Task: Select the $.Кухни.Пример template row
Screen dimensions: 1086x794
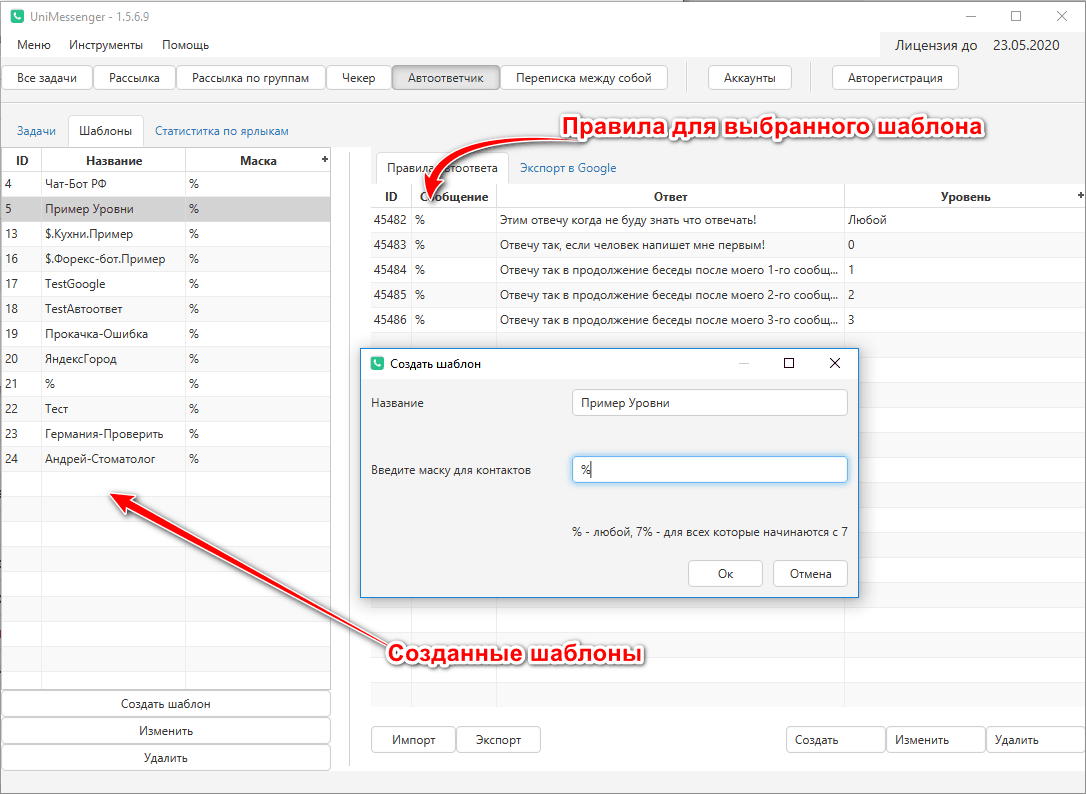Action: click(x=166, y=233)
